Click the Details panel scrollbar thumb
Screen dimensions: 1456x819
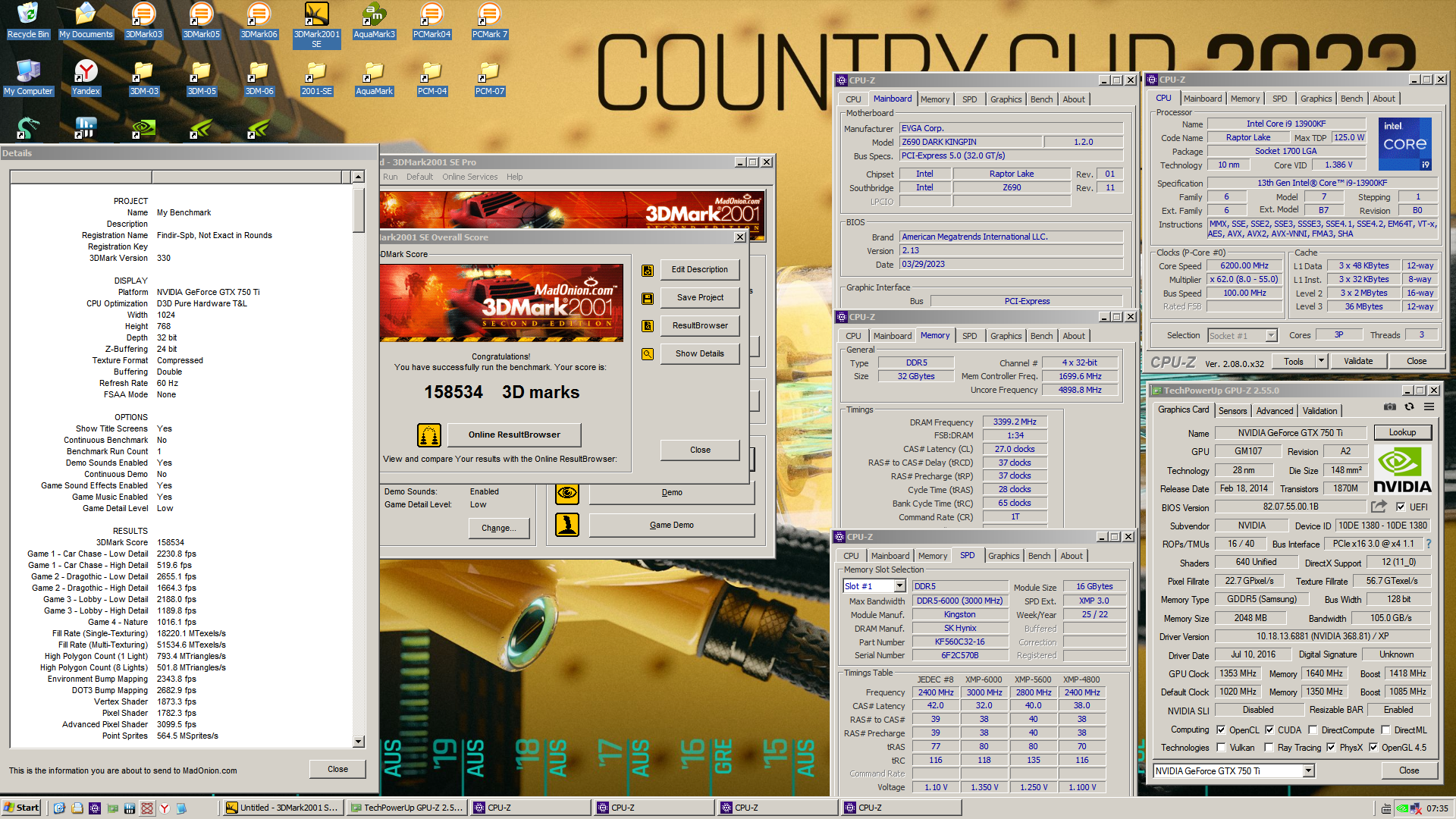tap(358, 209)
